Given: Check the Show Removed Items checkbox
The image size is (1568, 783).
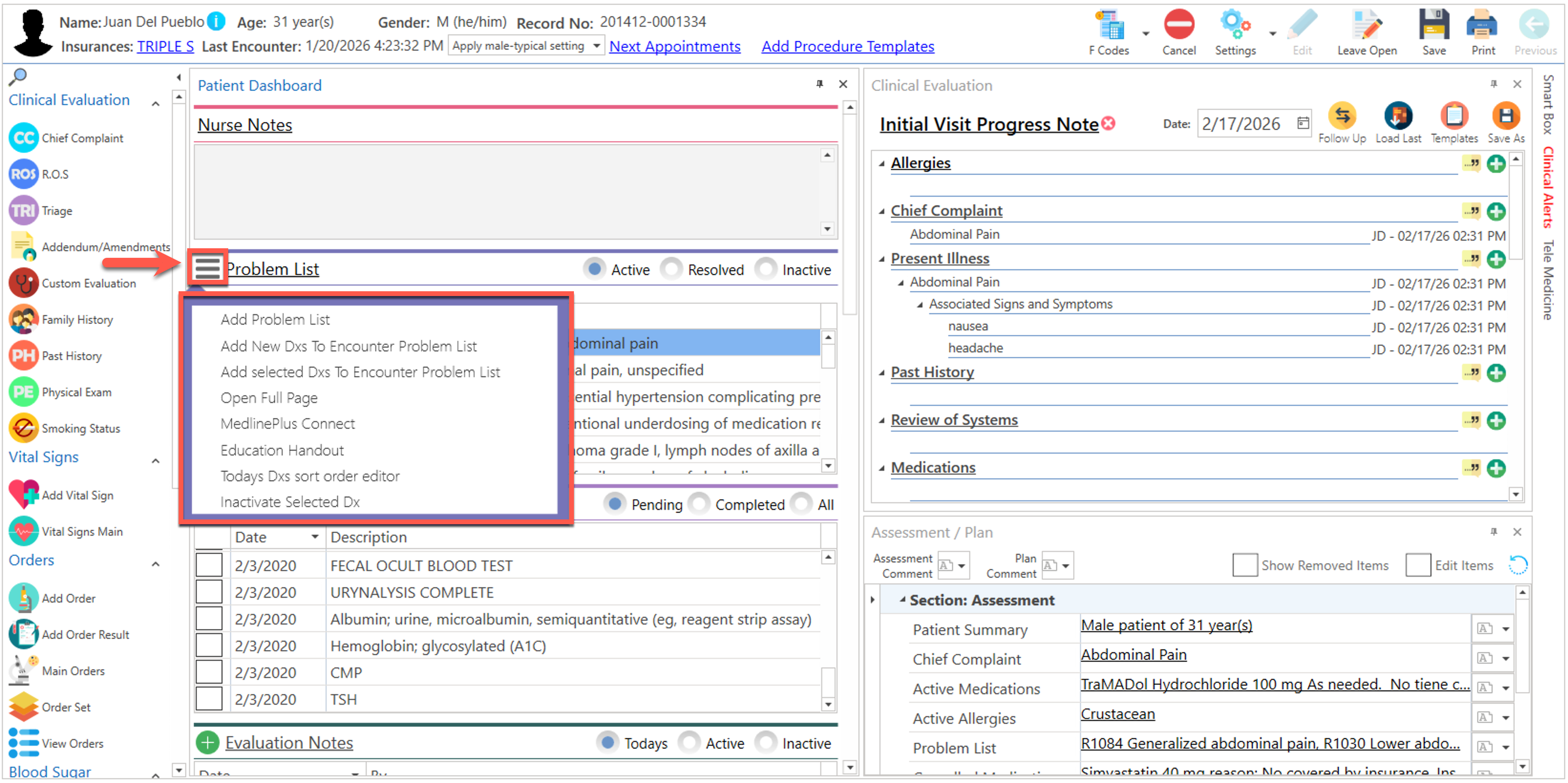Looking at the screenshot, I should [x=1244, y=566].
